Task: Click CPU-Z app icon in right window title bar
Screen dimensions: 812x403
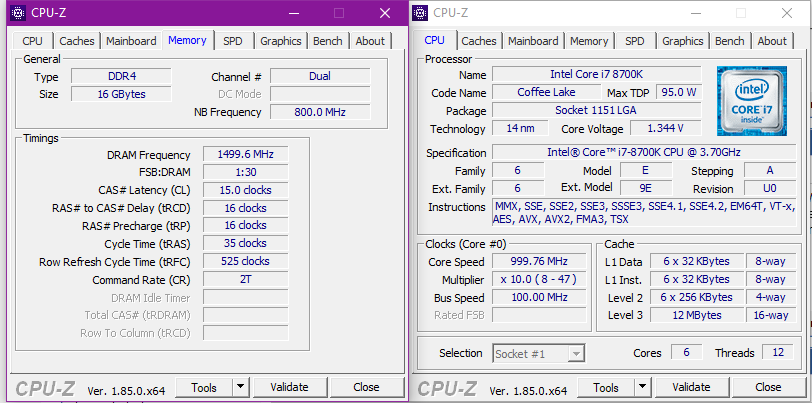Action: (x=420, y=13)
